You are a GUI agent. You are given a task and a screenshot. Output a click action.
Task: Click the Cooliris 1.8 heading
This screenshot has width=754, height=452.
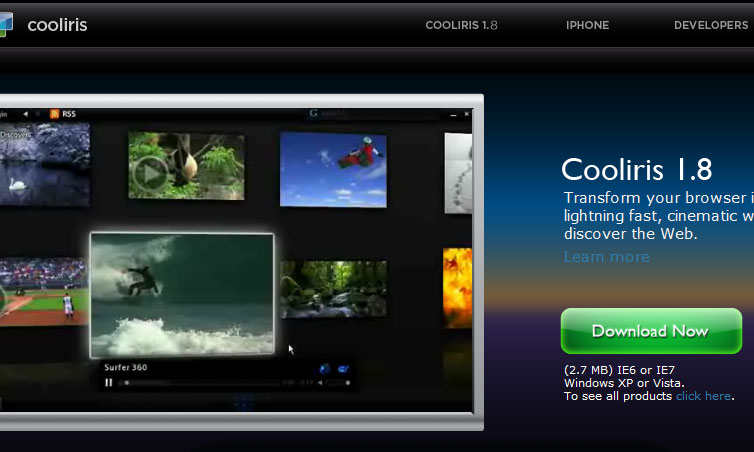click(637, 170)
